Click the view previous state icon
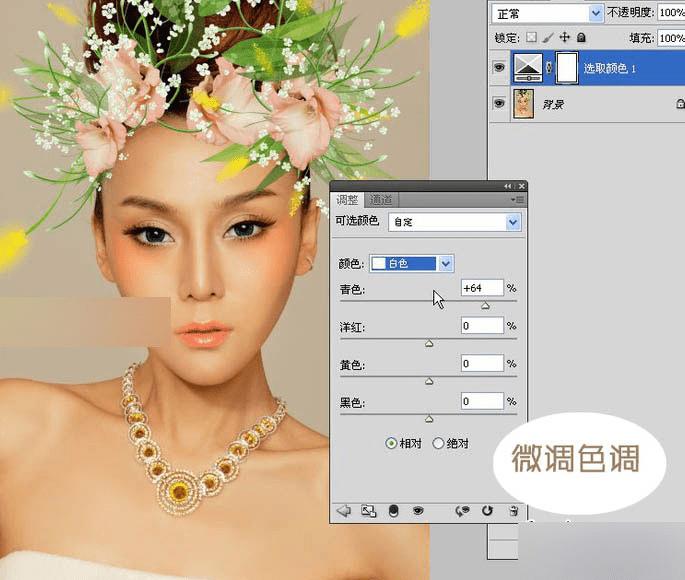The image size is (685, 580). 462,511
